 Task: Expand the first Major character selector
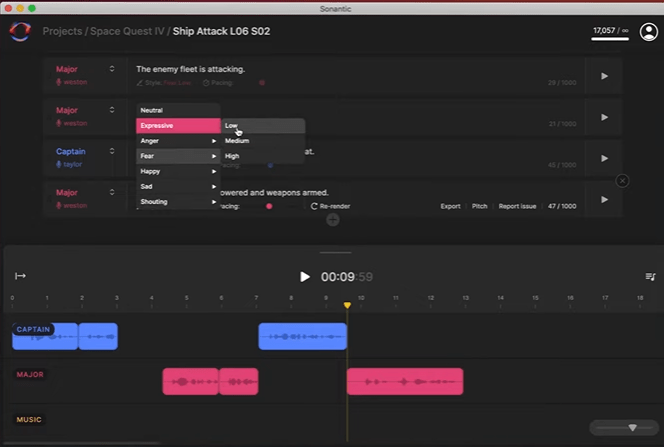click(x=112, y=69)
